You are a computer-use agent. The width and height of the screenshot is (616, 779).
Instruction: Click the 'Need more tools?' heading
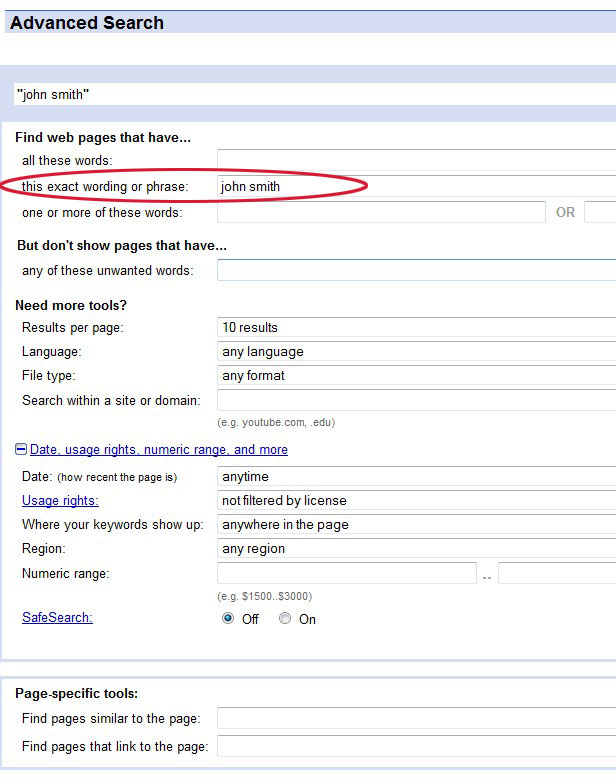coord(71,305)
